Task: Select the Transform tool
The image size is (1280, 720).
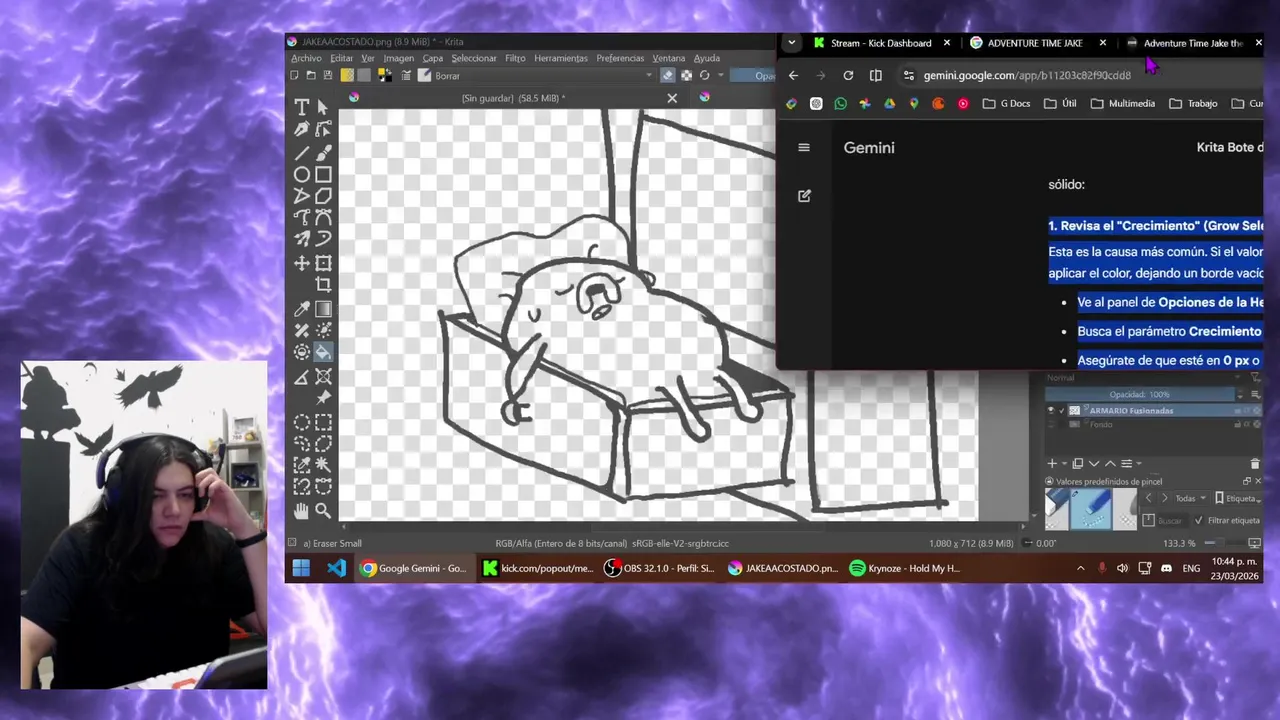Action: 323,263
